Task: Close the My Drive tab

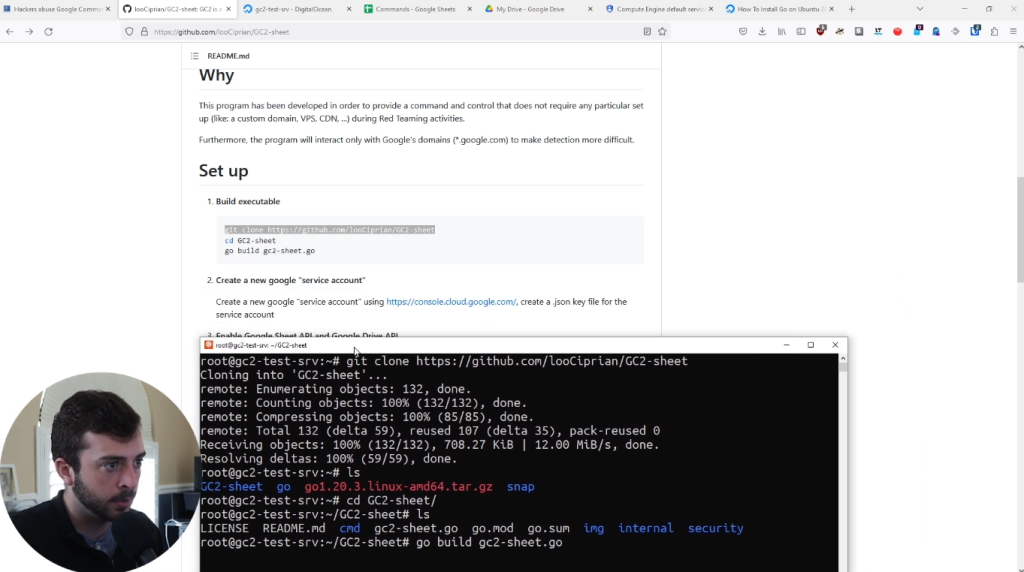Action: (590, 9)
